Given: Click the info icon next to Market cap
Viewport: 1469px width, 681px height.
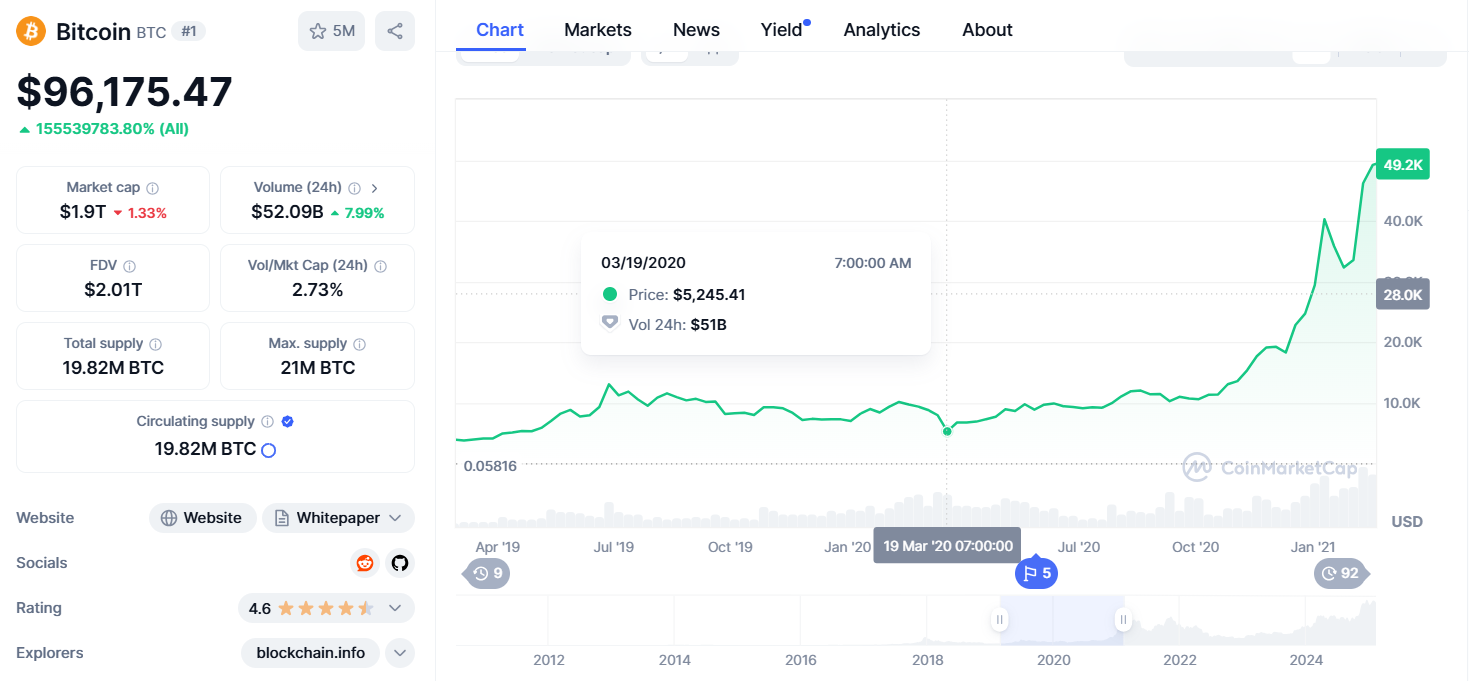Looking at the screenshot, I should tap(153, 188).
